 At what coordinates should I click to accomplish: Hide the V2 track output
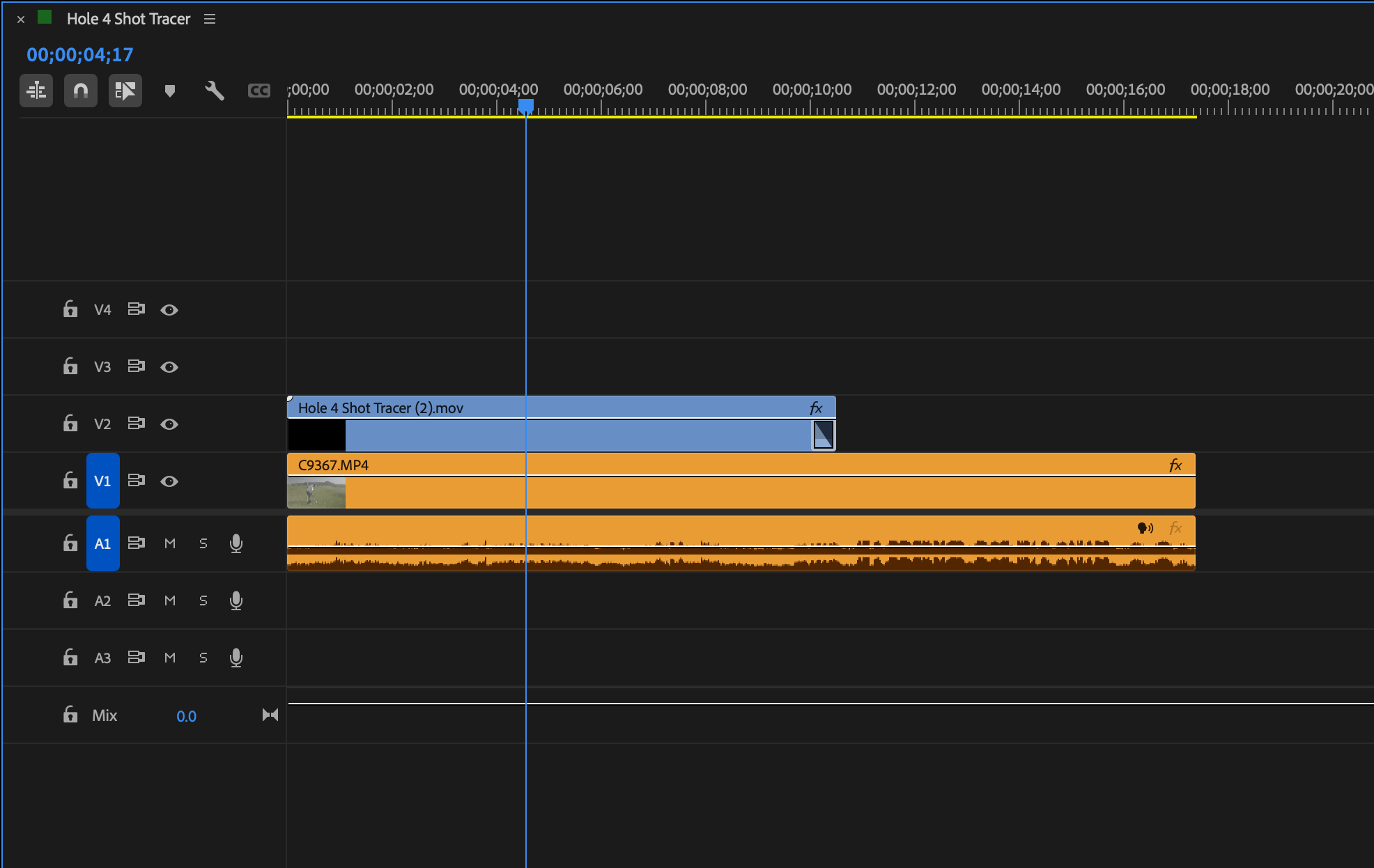click(169, 424)
